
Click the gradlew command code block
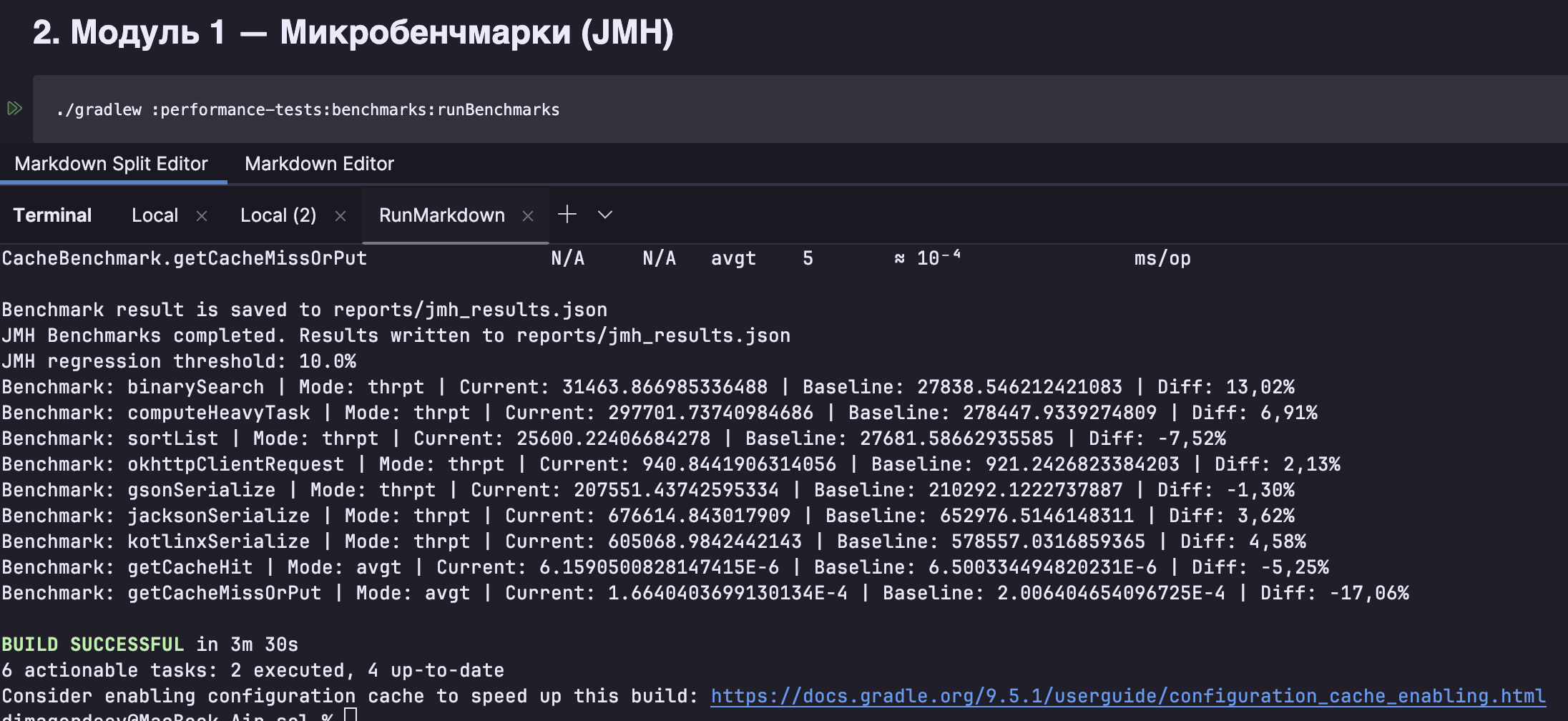coord(800,109)
